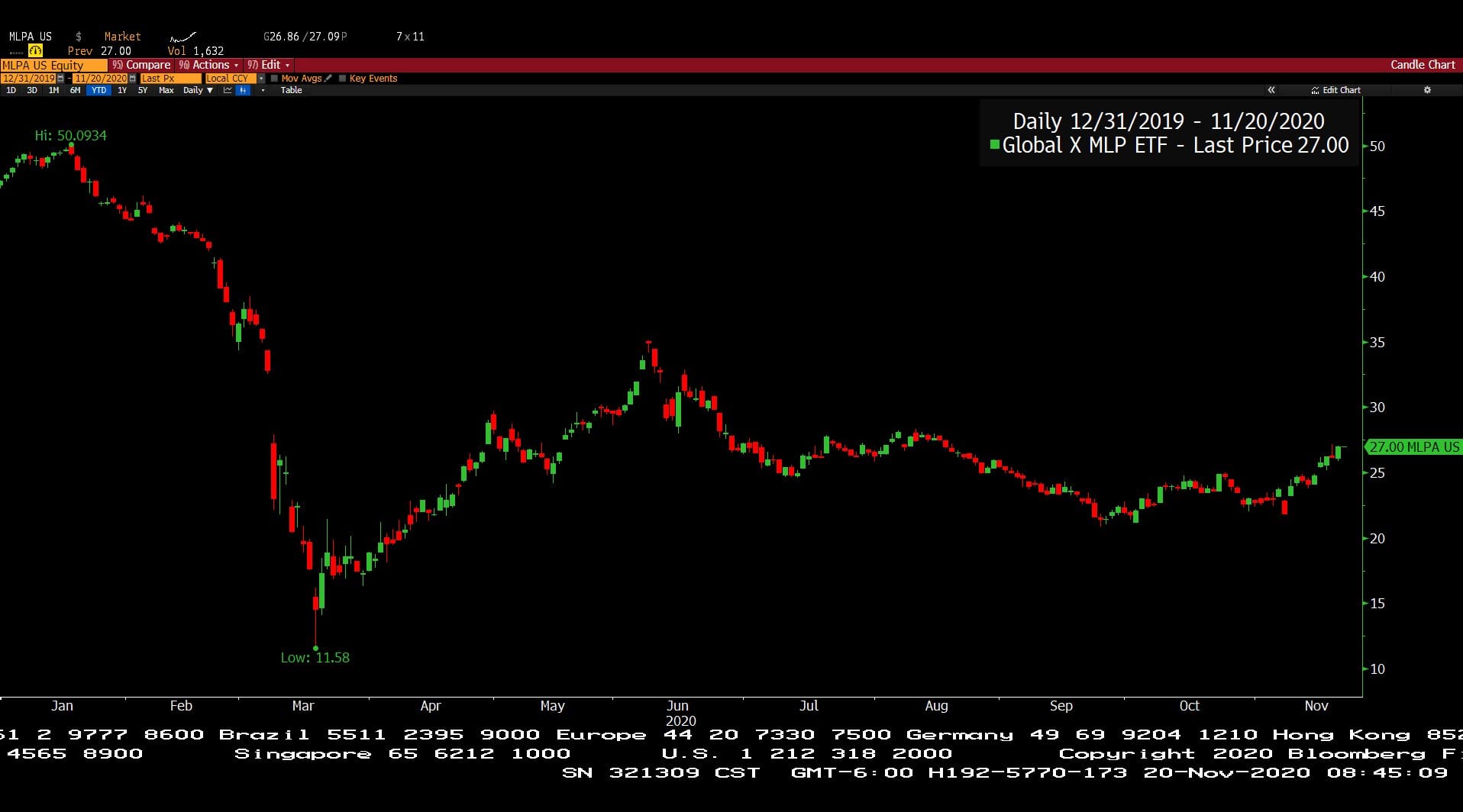Click the start date field 12/31/2019

coord(28,79)
